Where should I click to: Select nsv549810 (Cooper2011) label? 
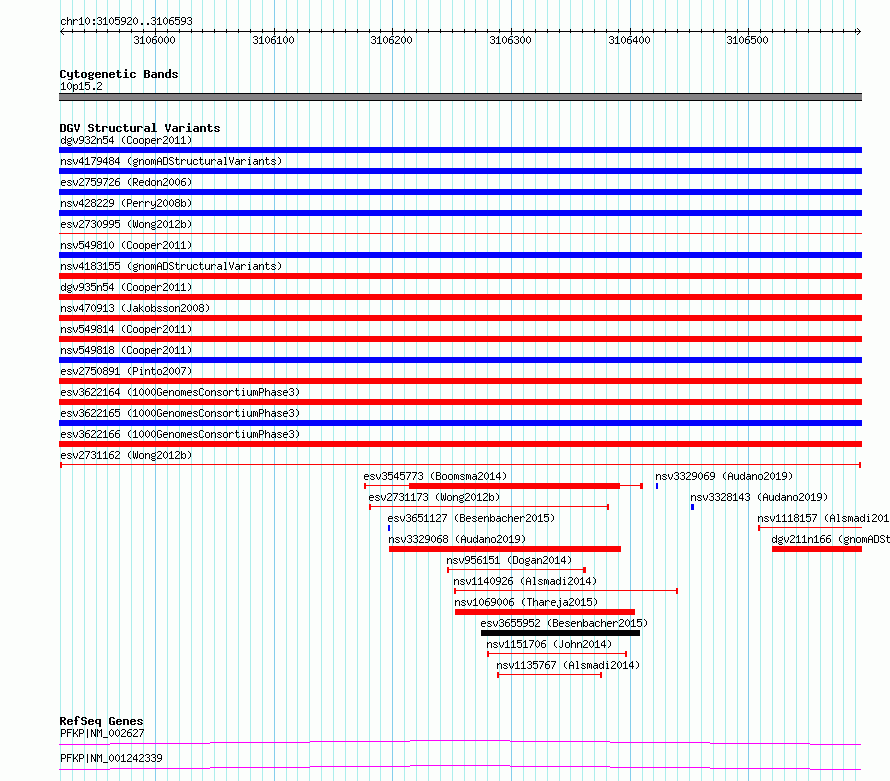126,245
